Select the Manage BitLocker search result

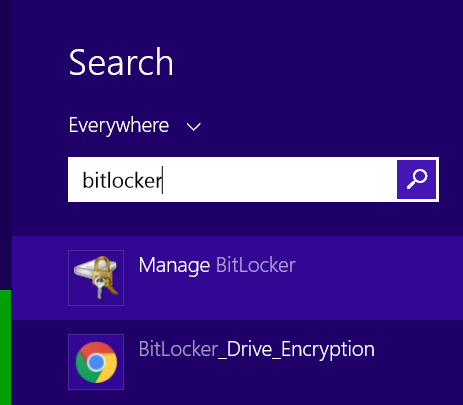coord(237,278)
